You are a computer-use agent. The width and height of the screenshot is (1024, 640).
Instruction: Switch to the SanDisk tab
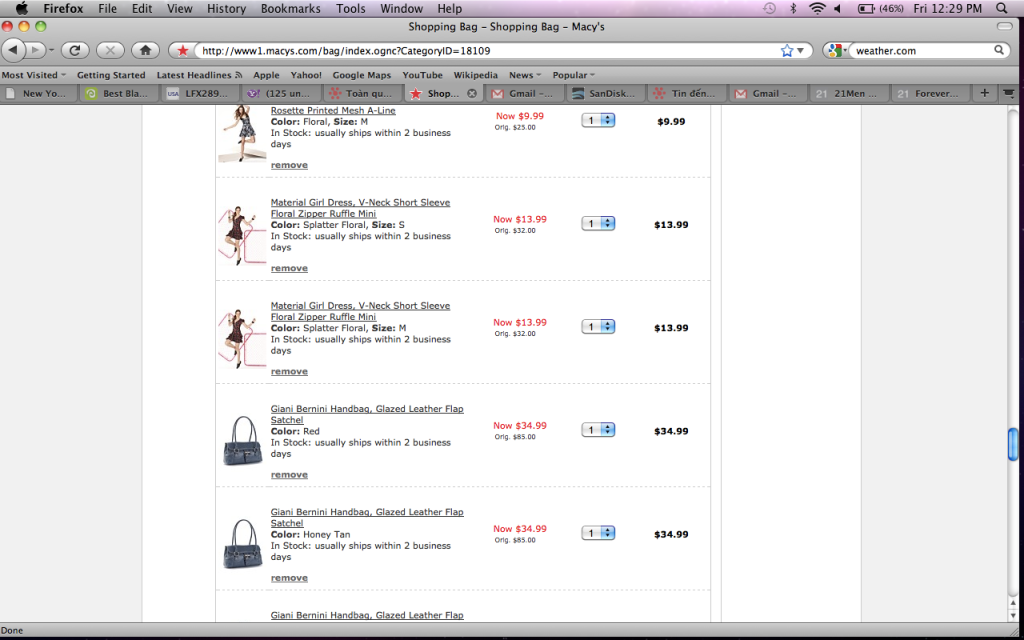pyautogui.click(x=607, y=93)
